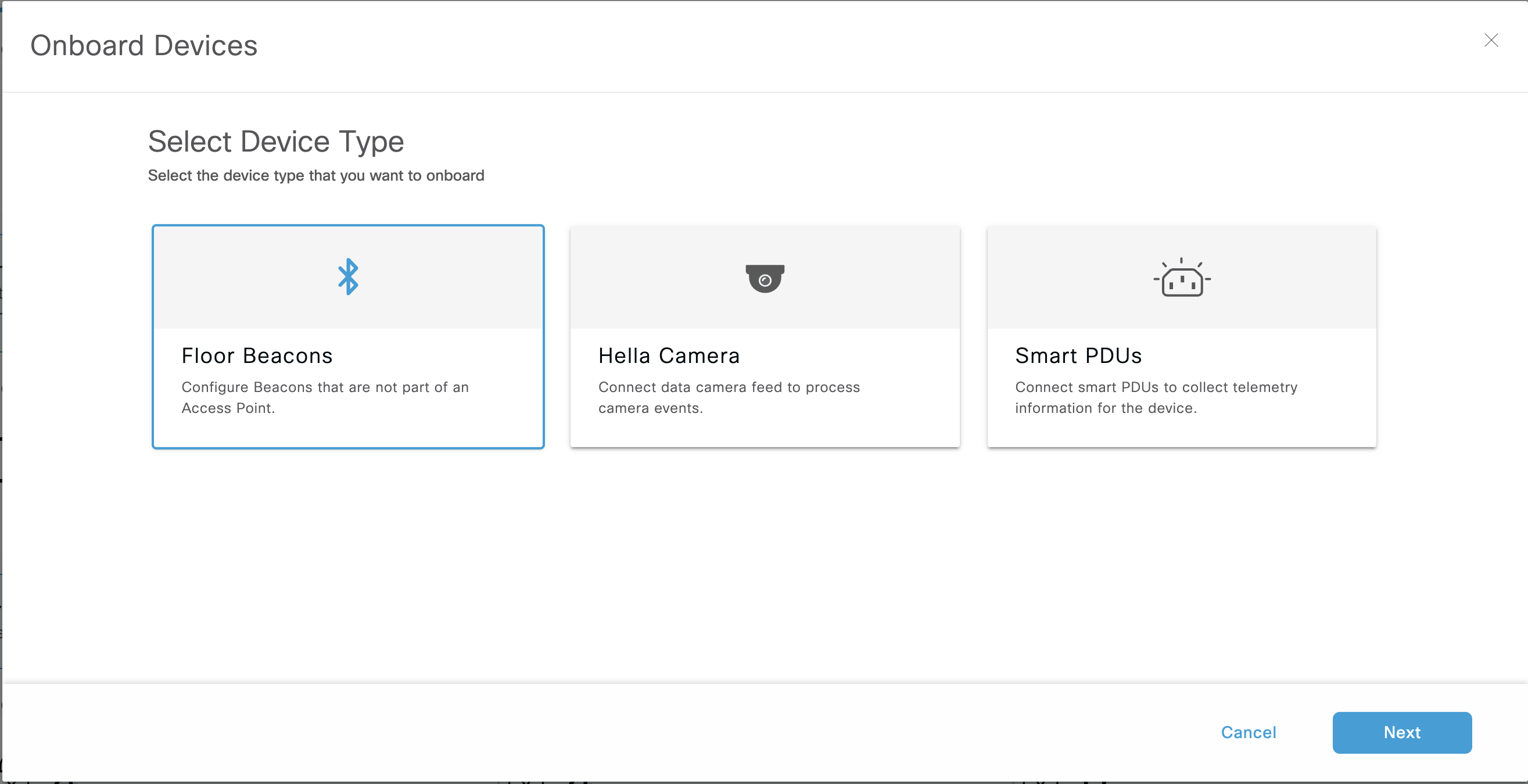Click the dome camera icon

pos(765,278)
